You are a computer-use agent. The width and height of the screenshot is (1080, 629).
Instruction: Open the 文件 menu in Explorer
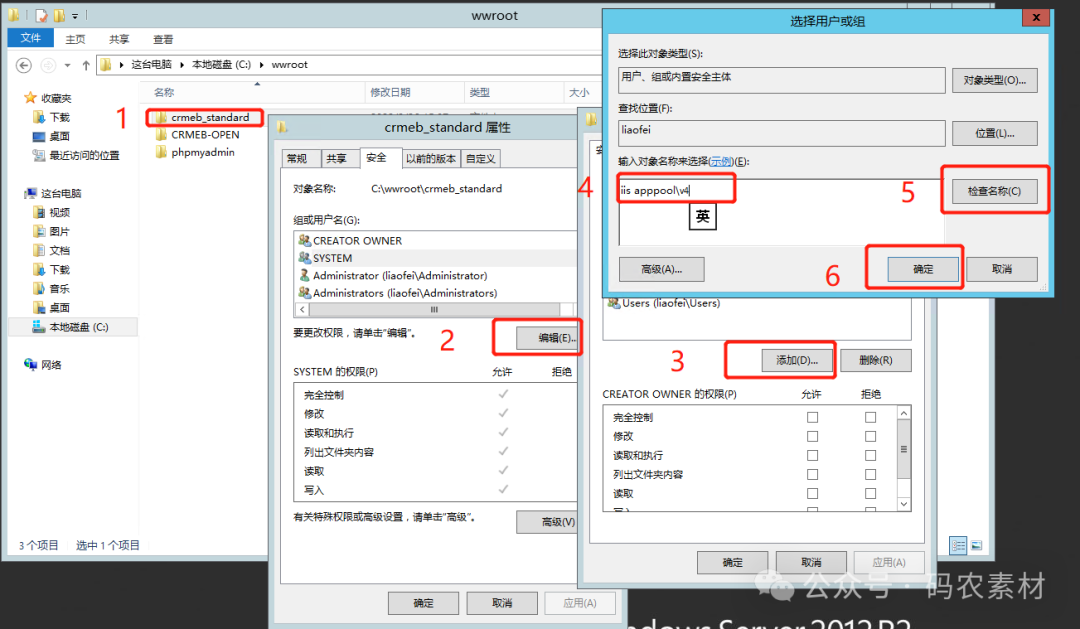point(30,38)
